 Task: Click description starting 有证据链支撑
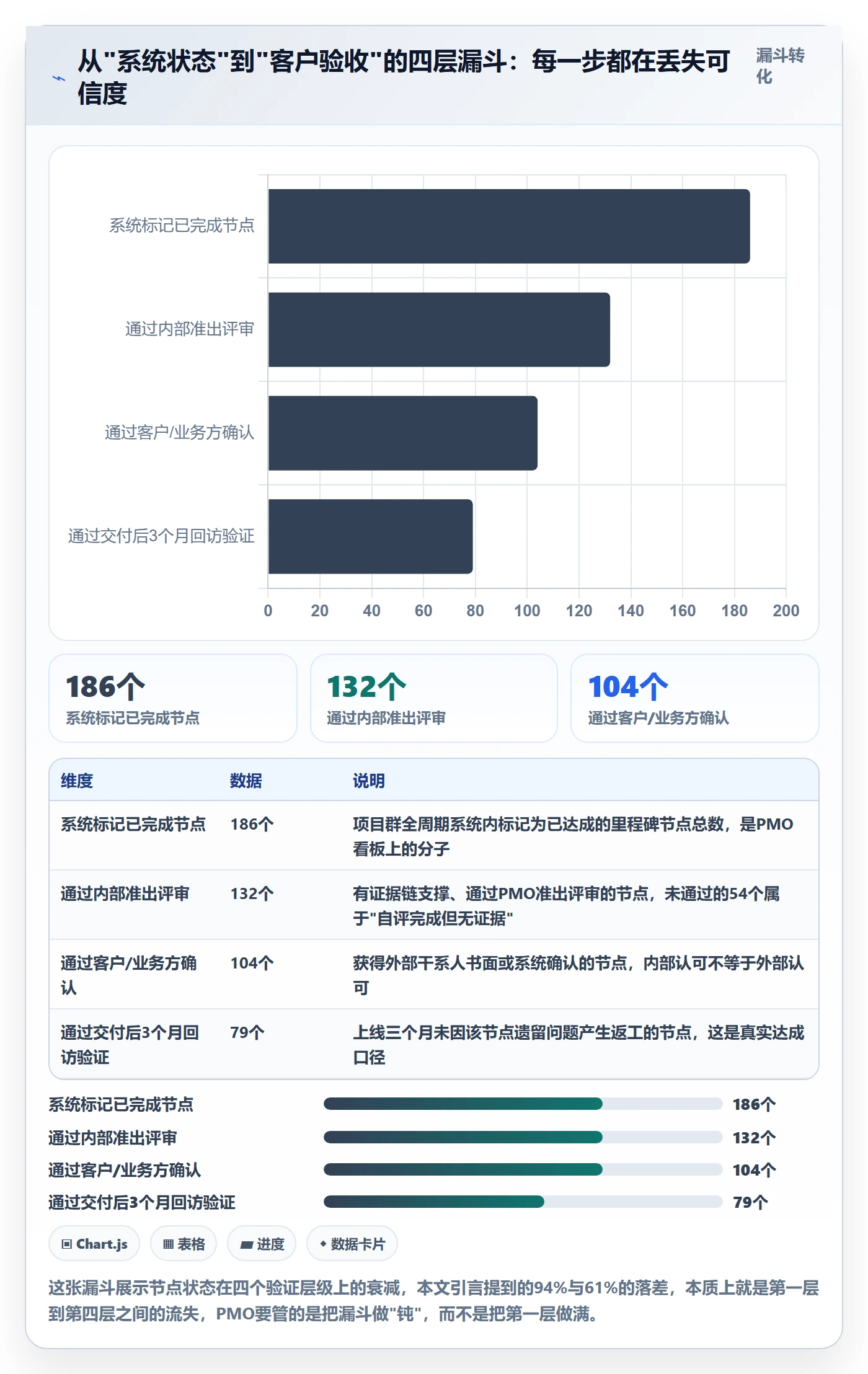(567, 906)
